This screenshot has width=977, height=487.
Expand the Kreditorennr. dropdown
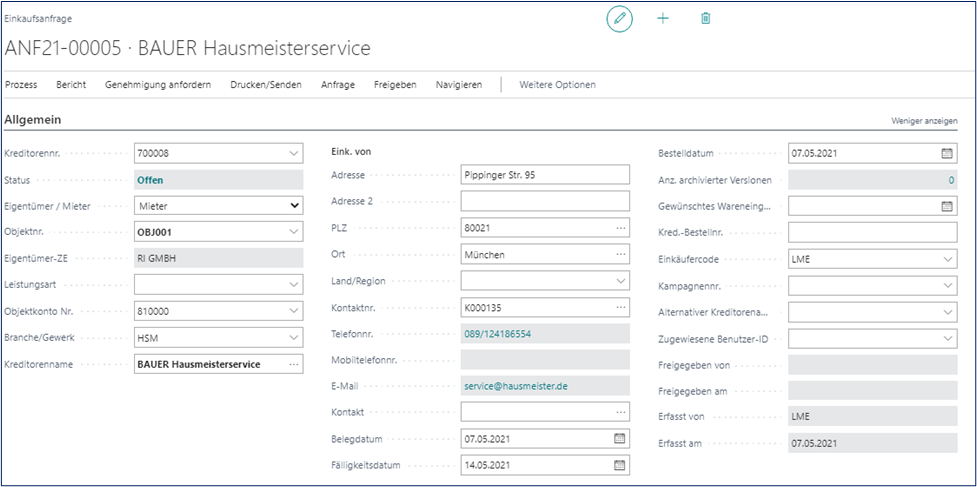tap(293, 154)
